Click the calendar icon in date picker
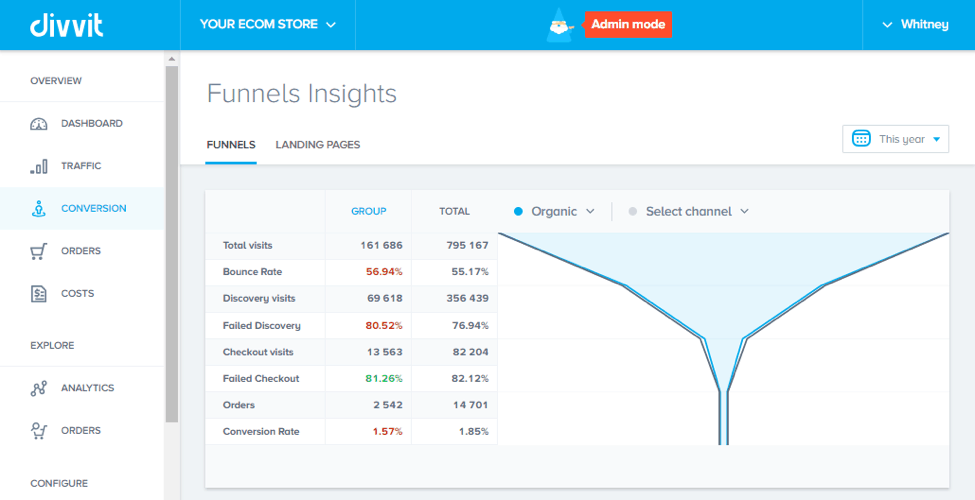Screen dimensions: 975x500 pos(861,139)
